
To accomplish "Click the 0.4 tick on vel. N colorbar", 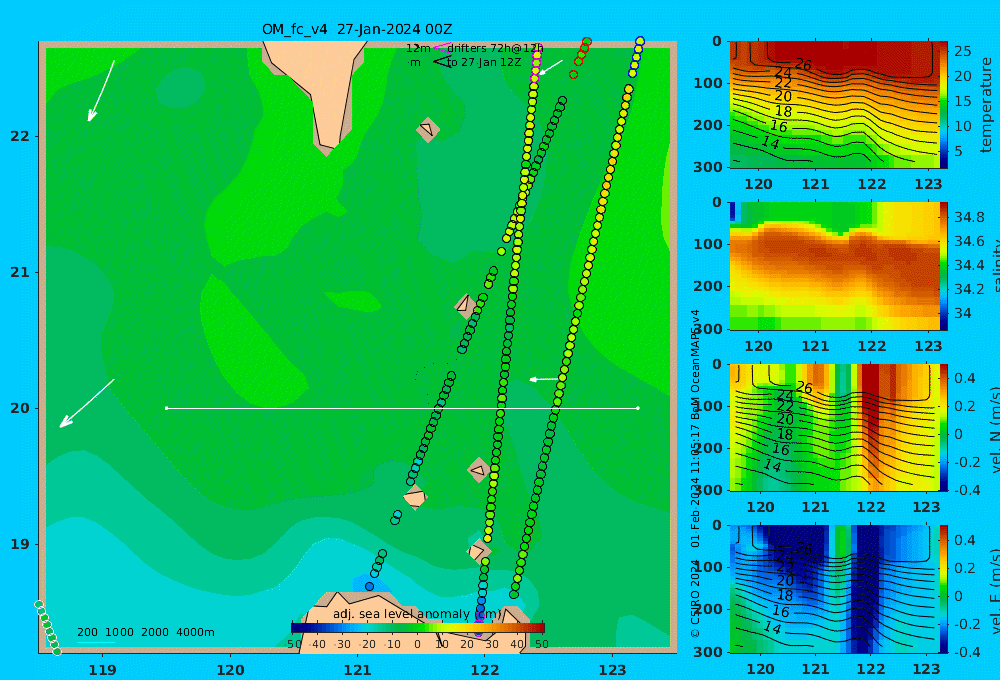I will coord(965,378).
